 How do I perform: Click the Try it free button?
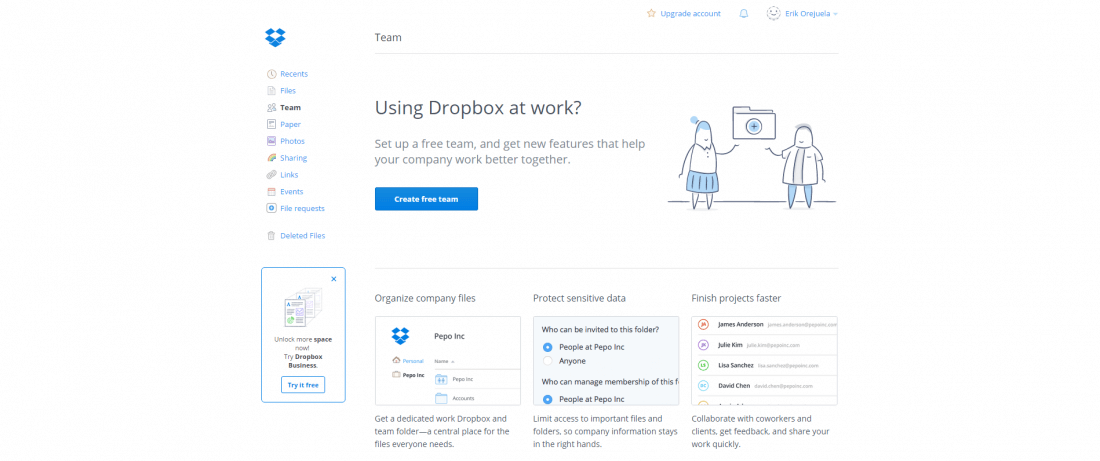[303, 385]
